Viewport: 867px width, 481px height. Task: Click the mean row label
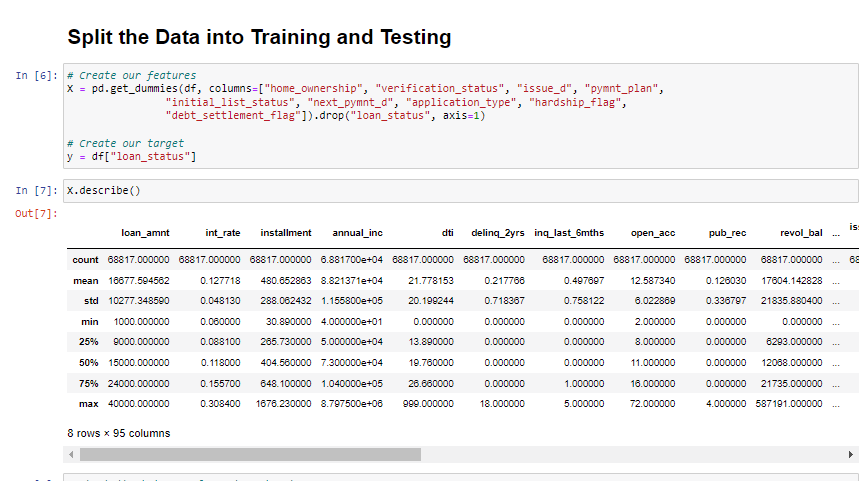pyautogui.click(x=86, y=281)
